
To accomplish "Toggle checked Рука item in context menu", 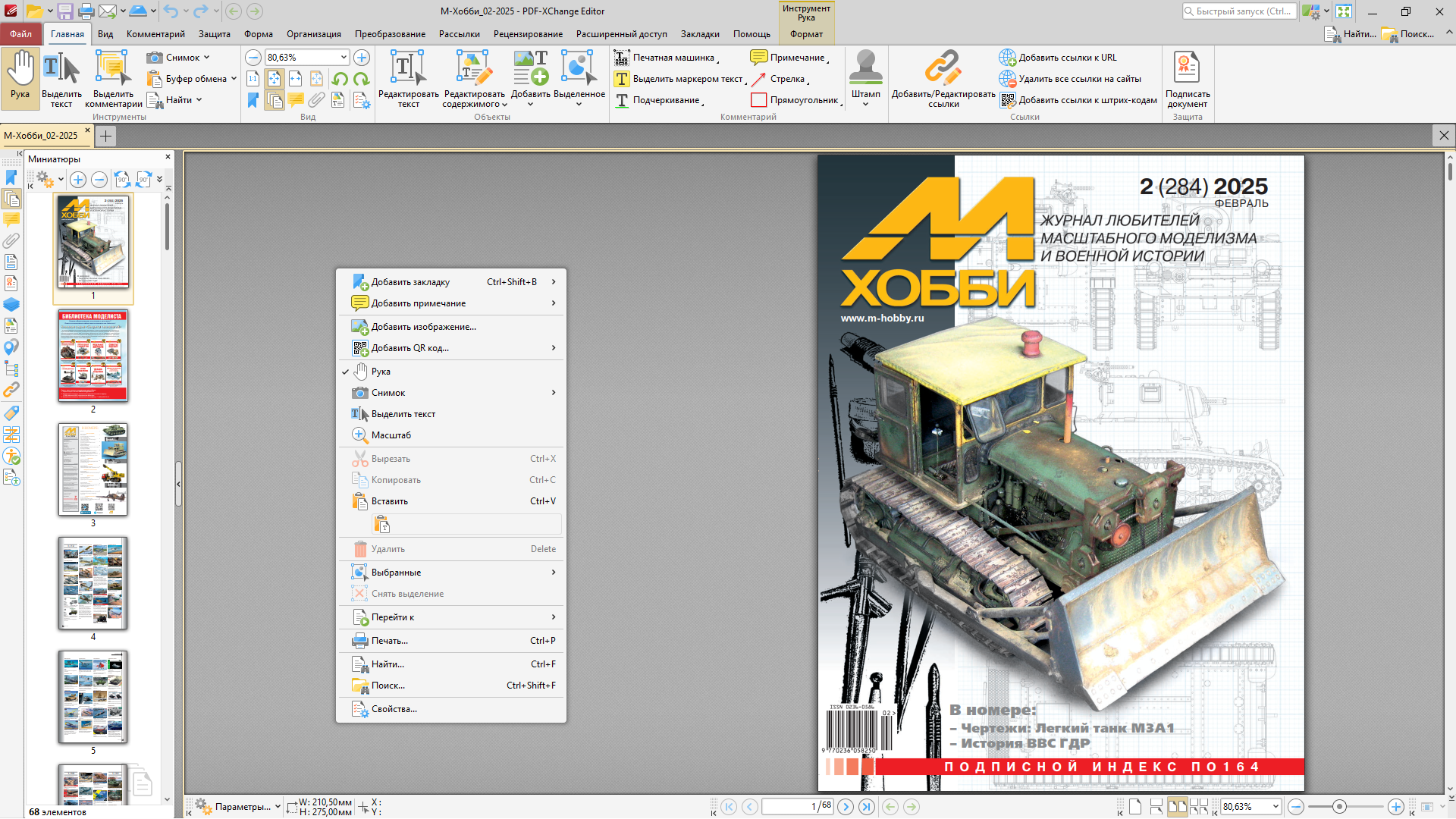I will click(381, 372).
